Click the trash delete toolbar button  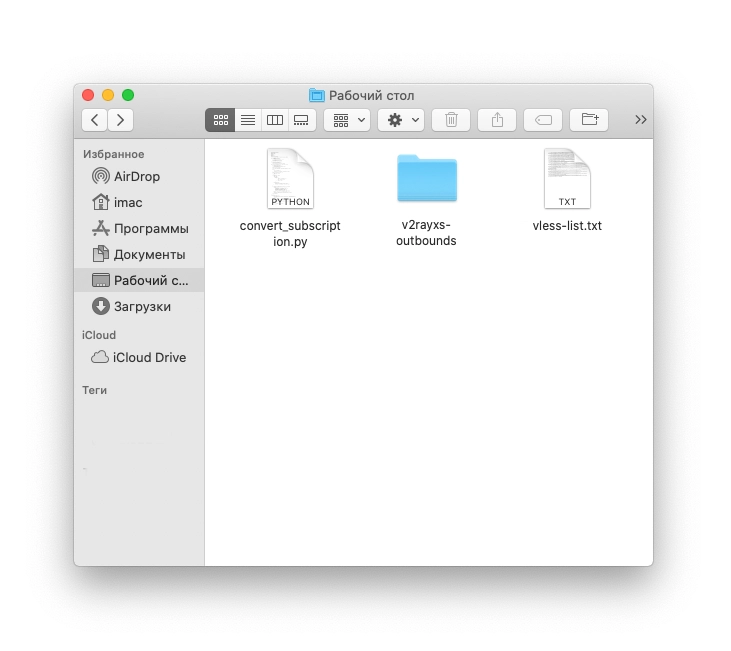coord(451,120)
